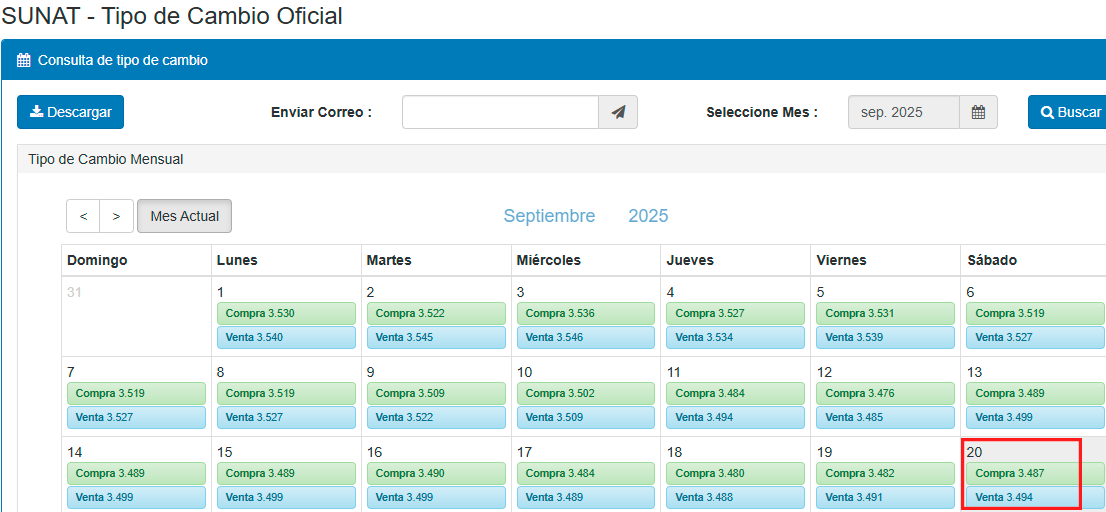The width and height of the screenshot is (1106, 512).
Task: Click Venta 3.545 on day 2
Action: (436, 338)
